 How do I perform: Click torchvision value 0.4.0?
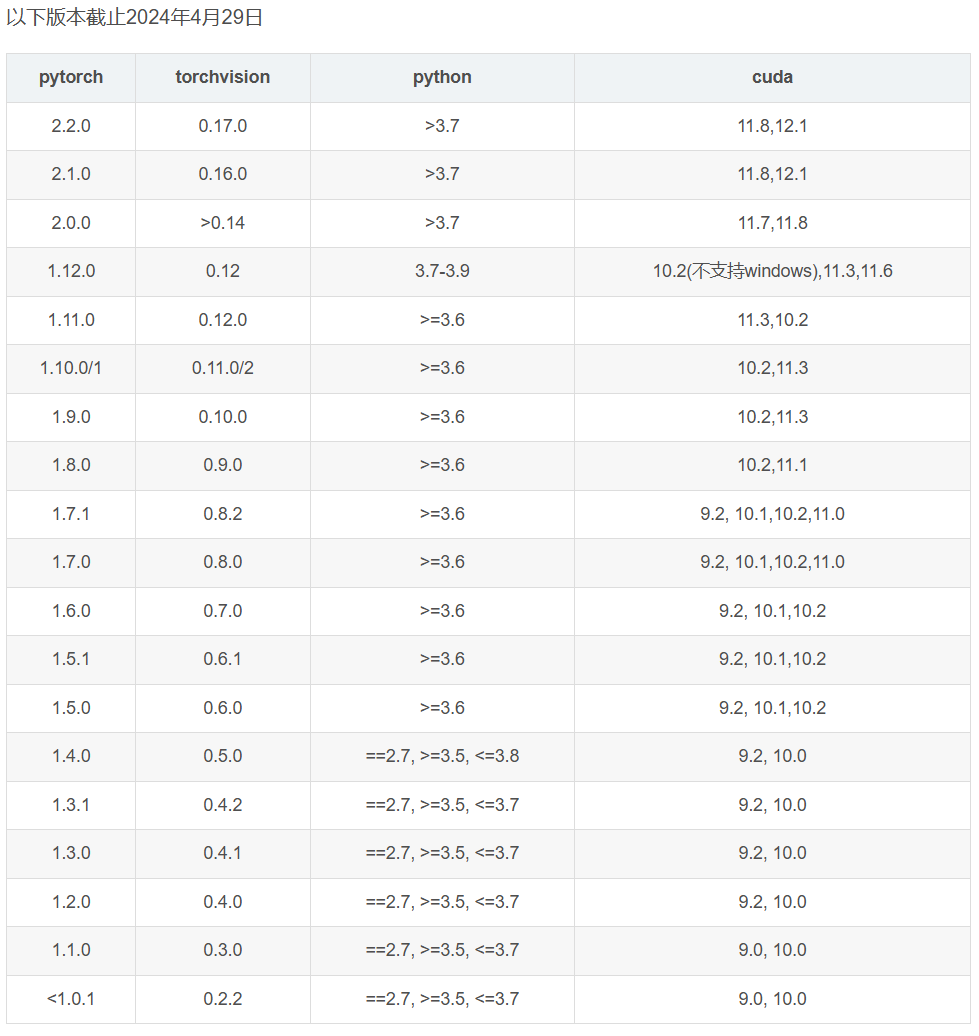[223, 903]
